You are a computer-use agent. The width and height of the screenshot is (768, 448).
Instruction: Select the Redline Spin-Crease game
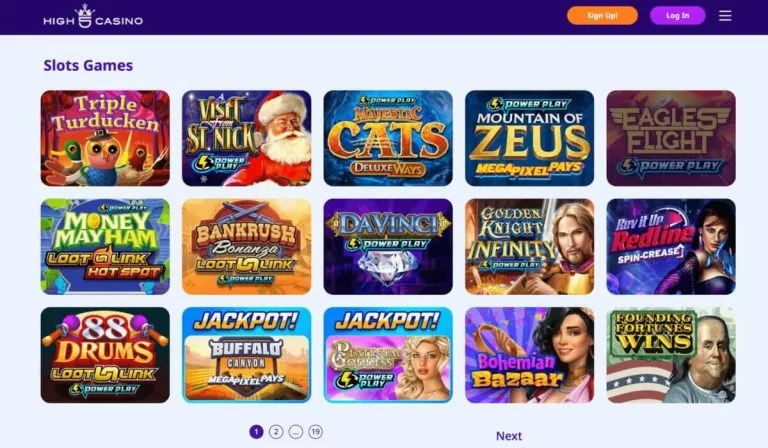(671, 246)
